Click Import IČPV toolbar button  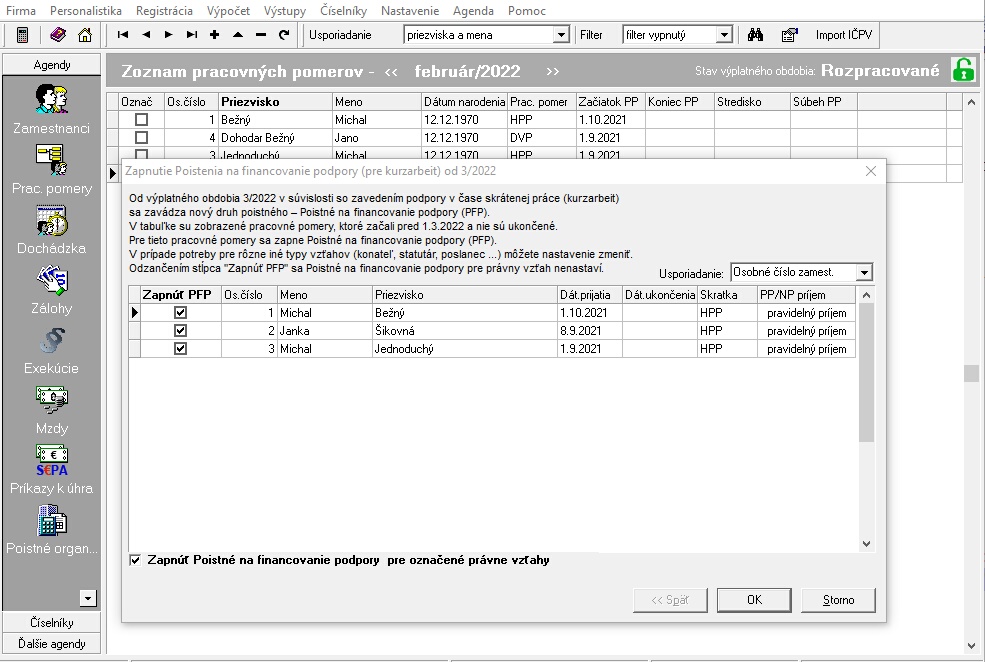point(844,35)
